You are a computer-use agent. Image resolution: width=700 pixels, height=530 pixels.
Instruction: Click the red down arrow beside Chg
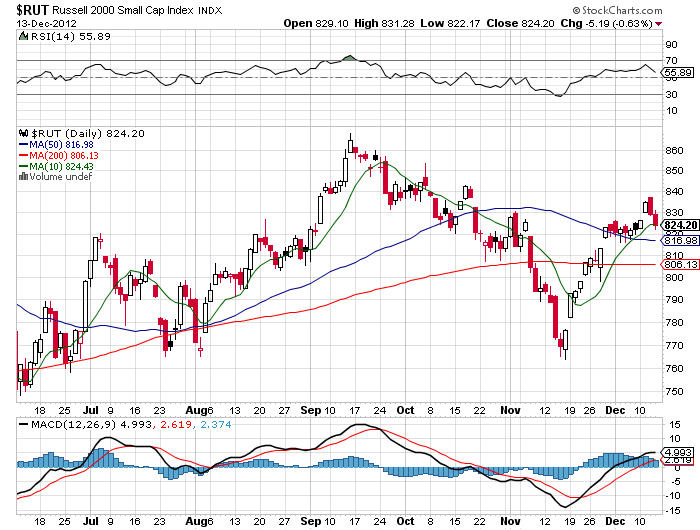tap(659, 24)
